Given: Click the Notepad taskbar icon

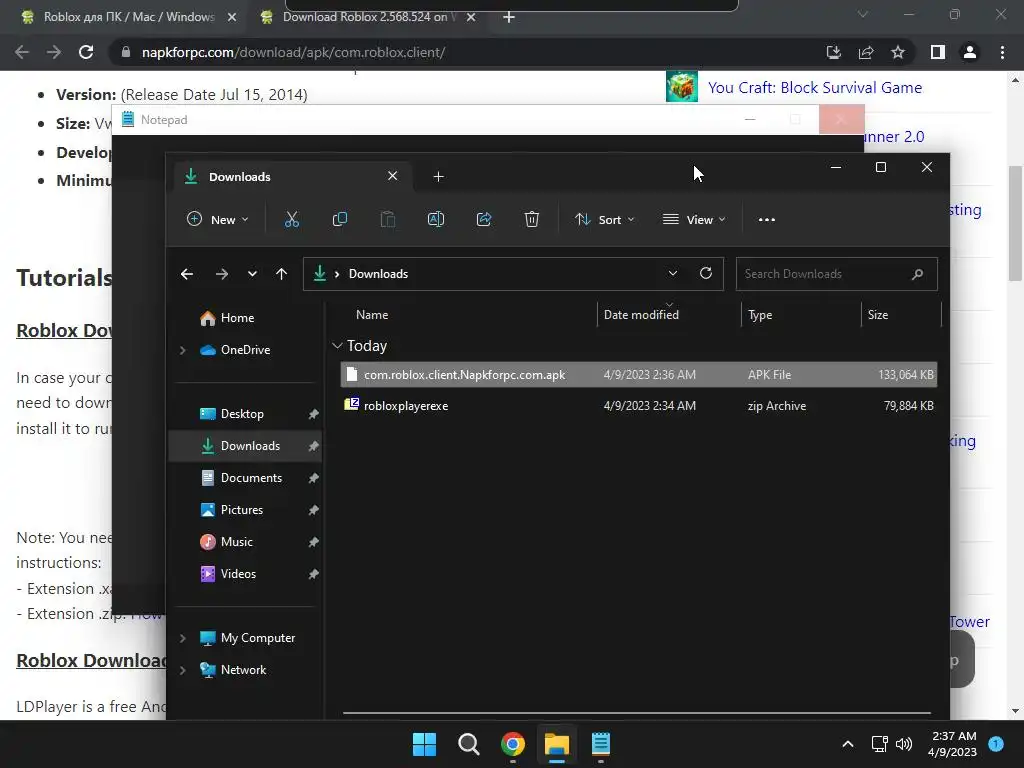Looking at the screenshot, I should pyautogui.click(x=601, y=744).
